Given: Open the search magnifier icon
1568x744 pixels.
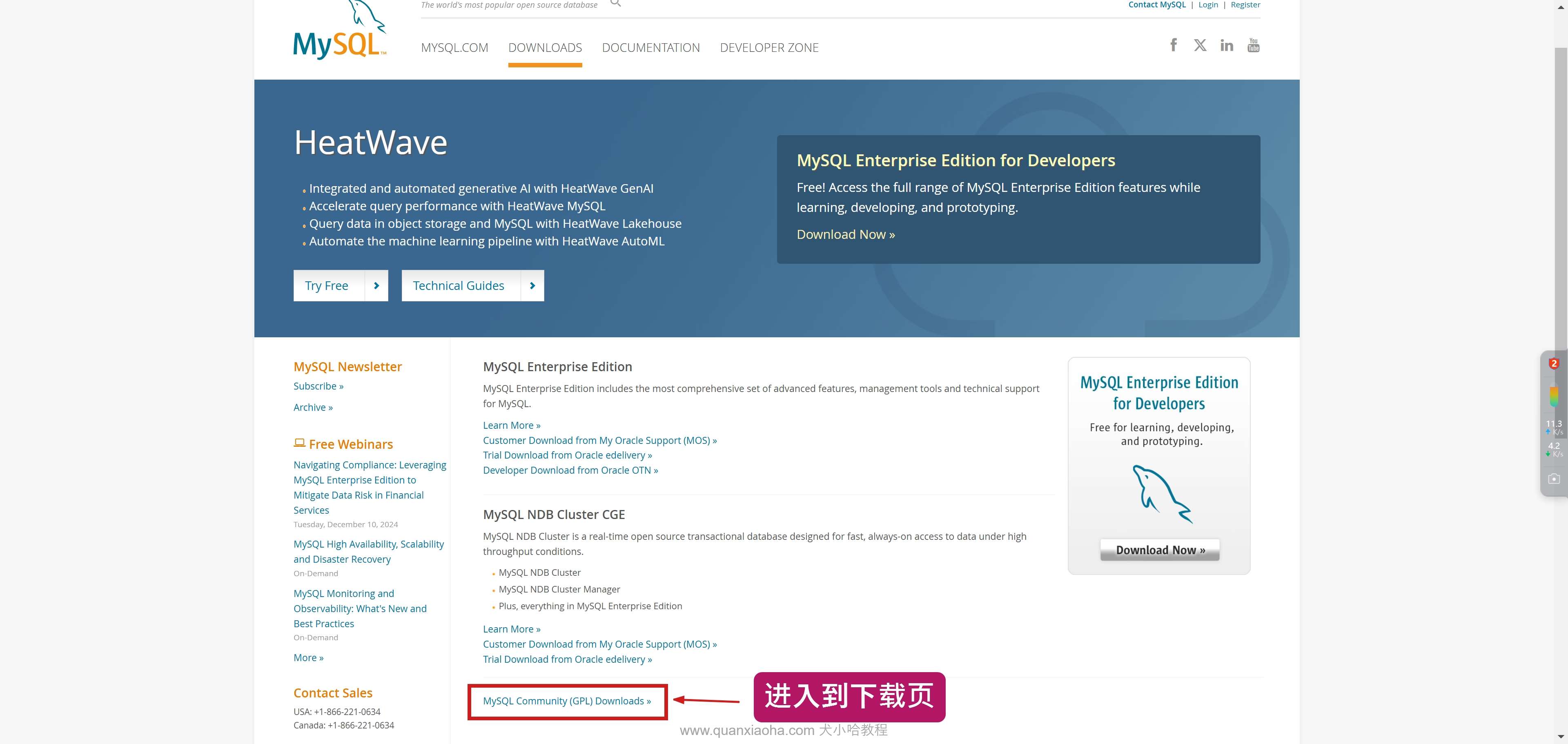Looking at the screenshot, I should pos(615,3).
